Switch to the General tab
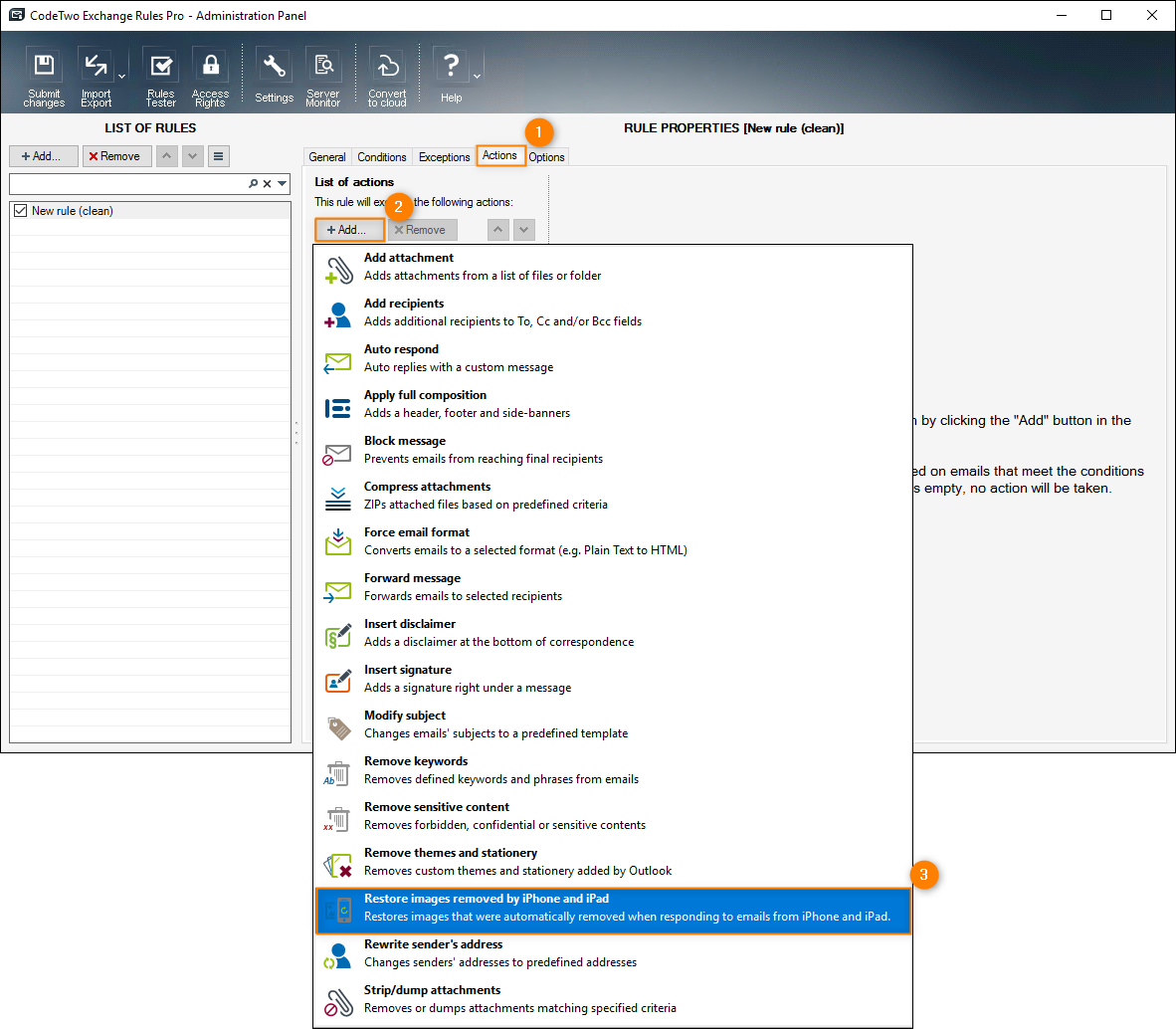1176x1029 pixels. pos(327,157)
